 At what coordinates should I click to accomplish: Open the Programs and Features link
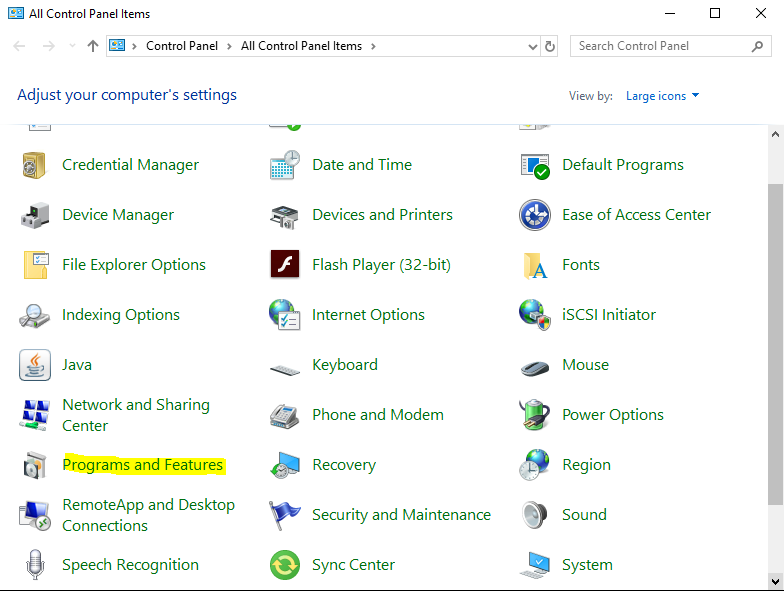point(142,465)
